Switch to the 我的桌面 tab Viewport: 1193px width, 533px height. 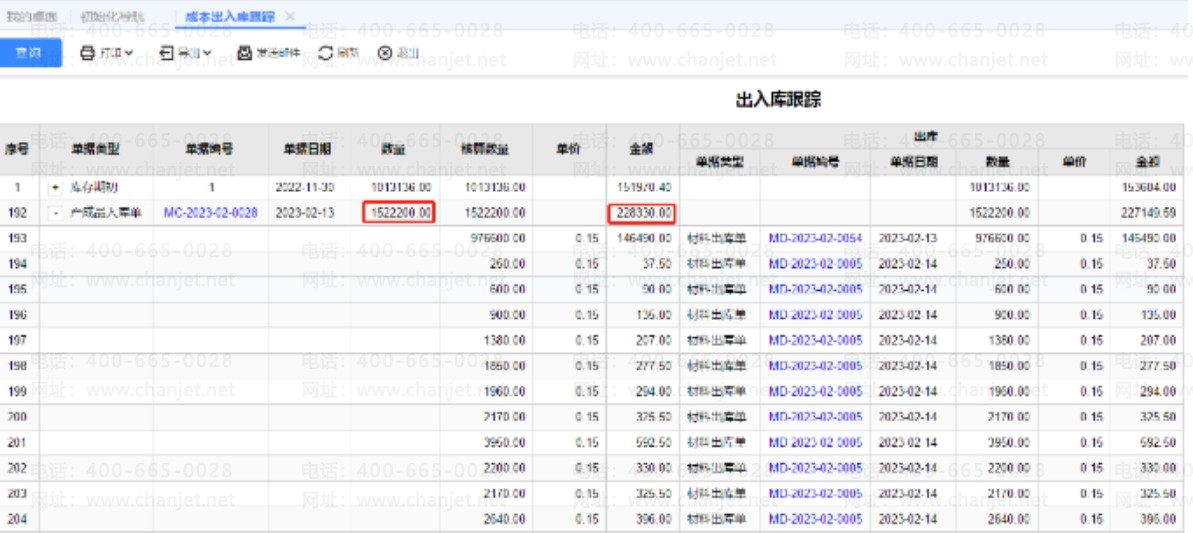click(x=31, y=16)
